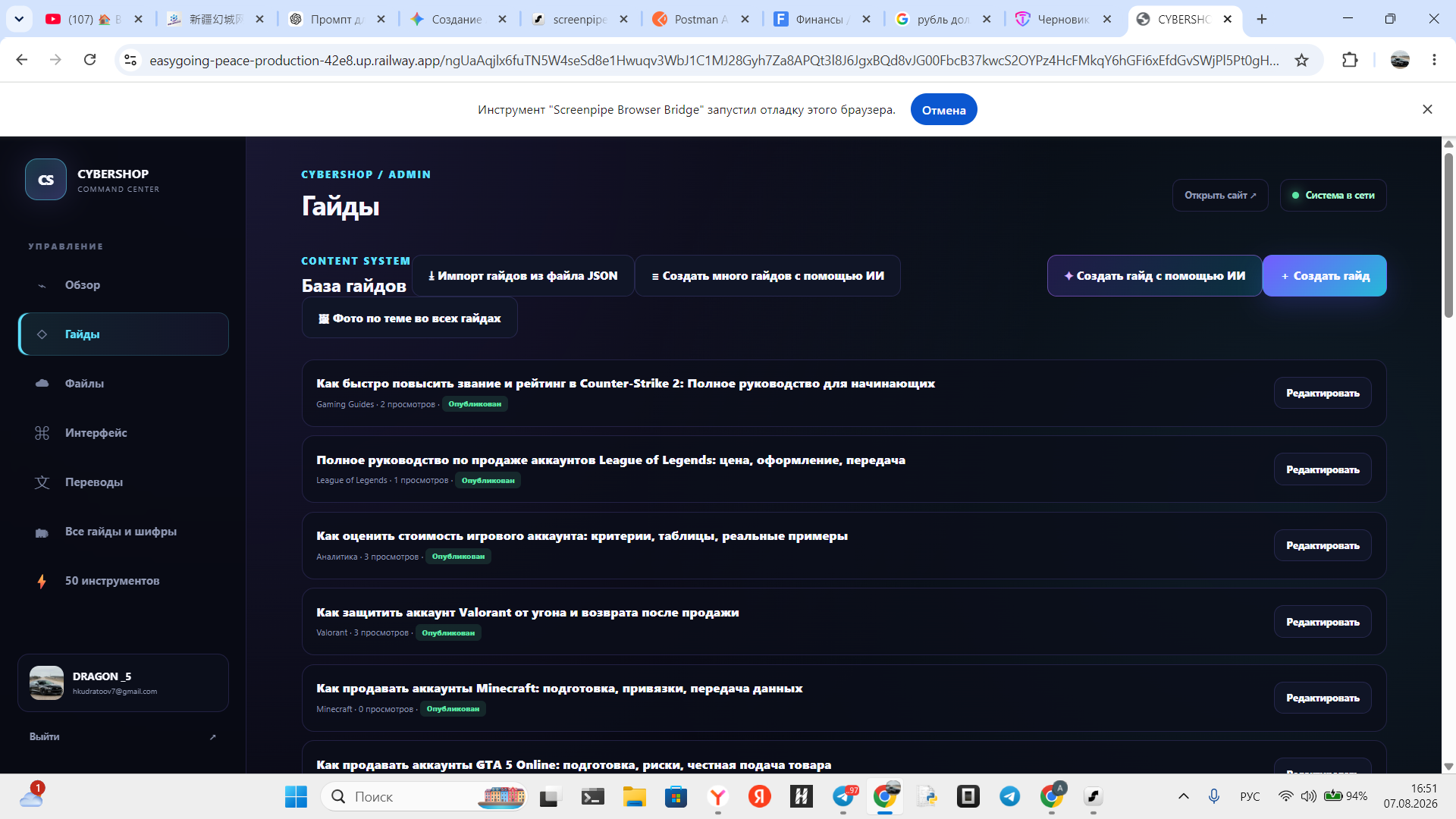Click the command icon beside Интерфейс
The height and width of the screenshot is (819, 1456).
tap(42, 433)
